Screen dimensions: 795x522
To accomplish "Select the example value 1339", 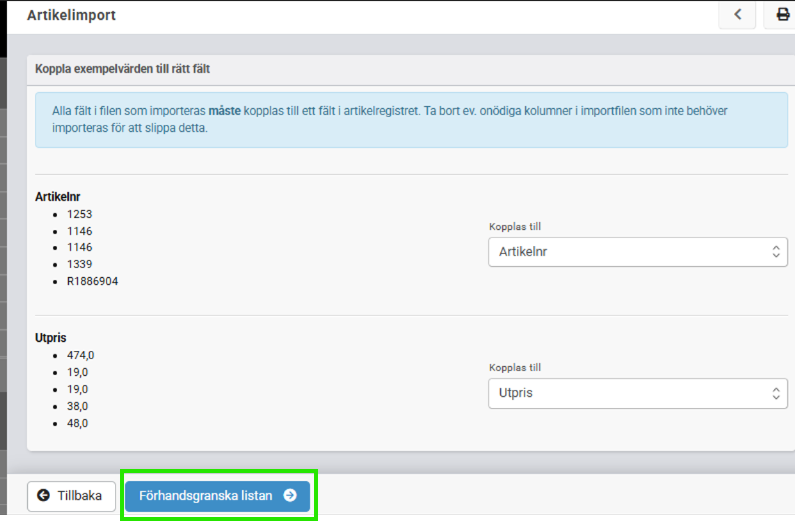I will click(x=80, y=264).
